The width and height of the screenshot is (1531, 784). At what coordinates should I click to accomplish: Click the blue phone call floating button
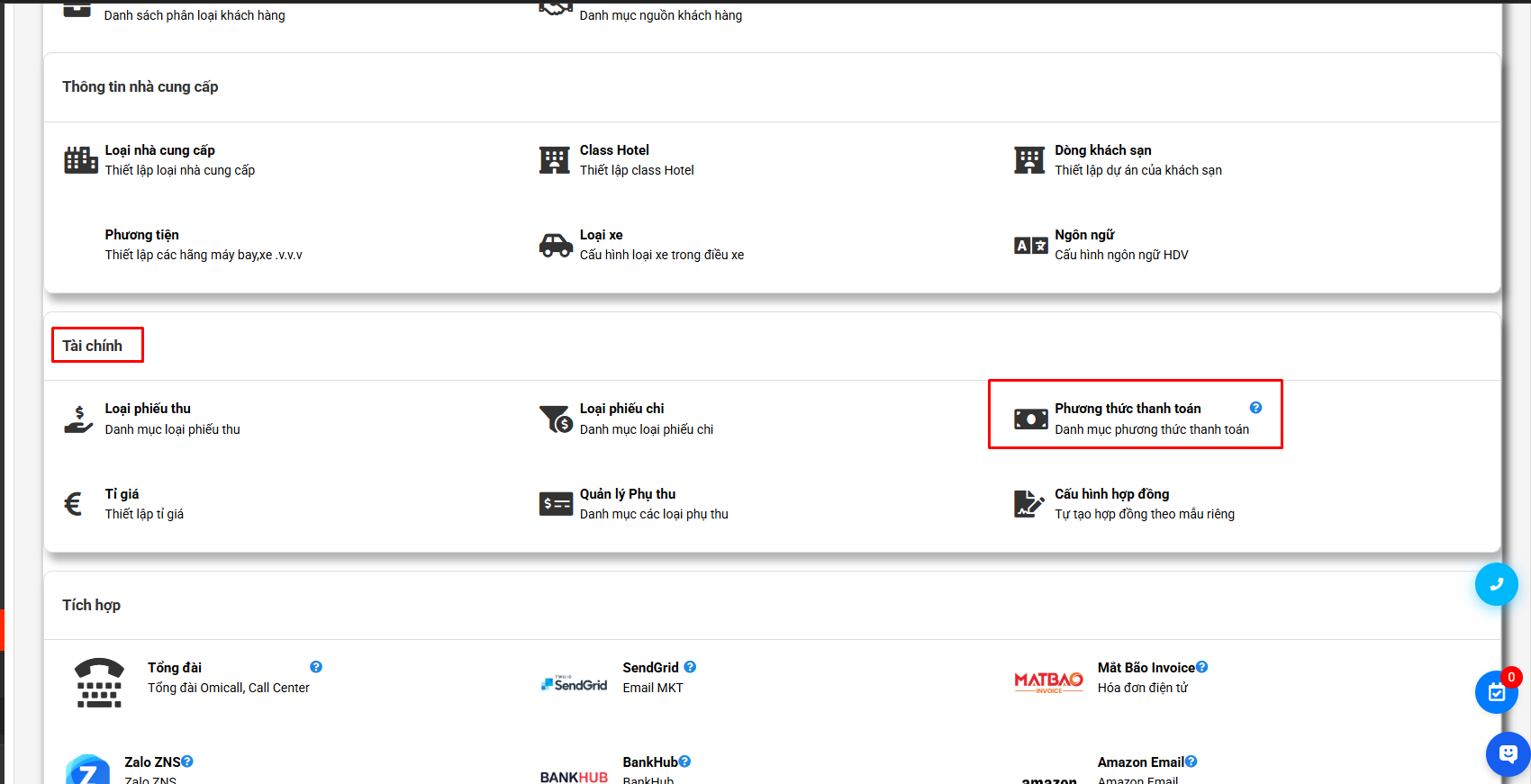[1496, 584]
